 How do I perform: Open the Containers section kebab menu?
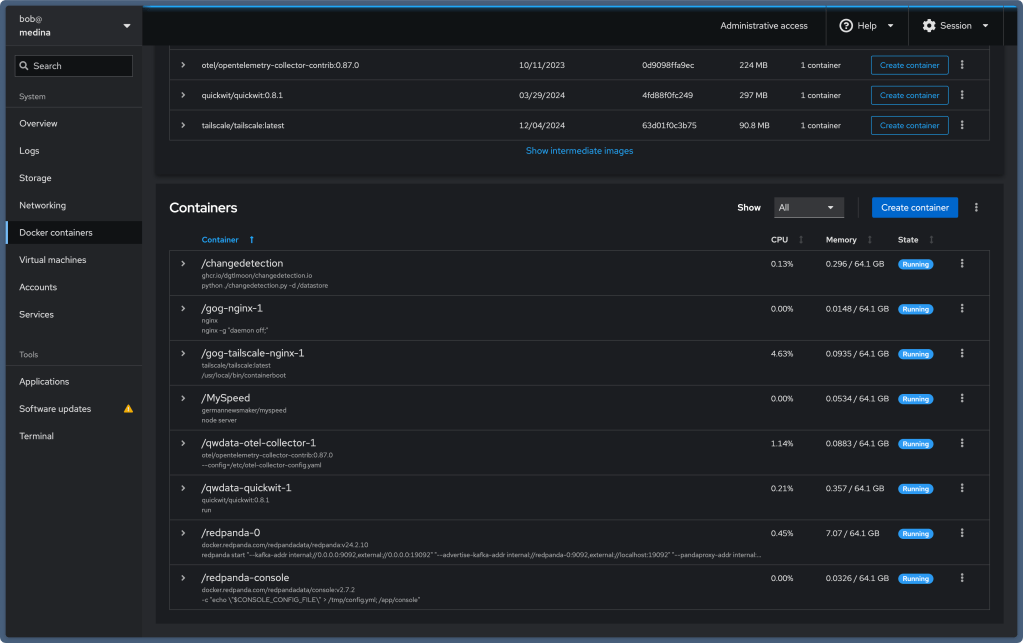[976, 207]
